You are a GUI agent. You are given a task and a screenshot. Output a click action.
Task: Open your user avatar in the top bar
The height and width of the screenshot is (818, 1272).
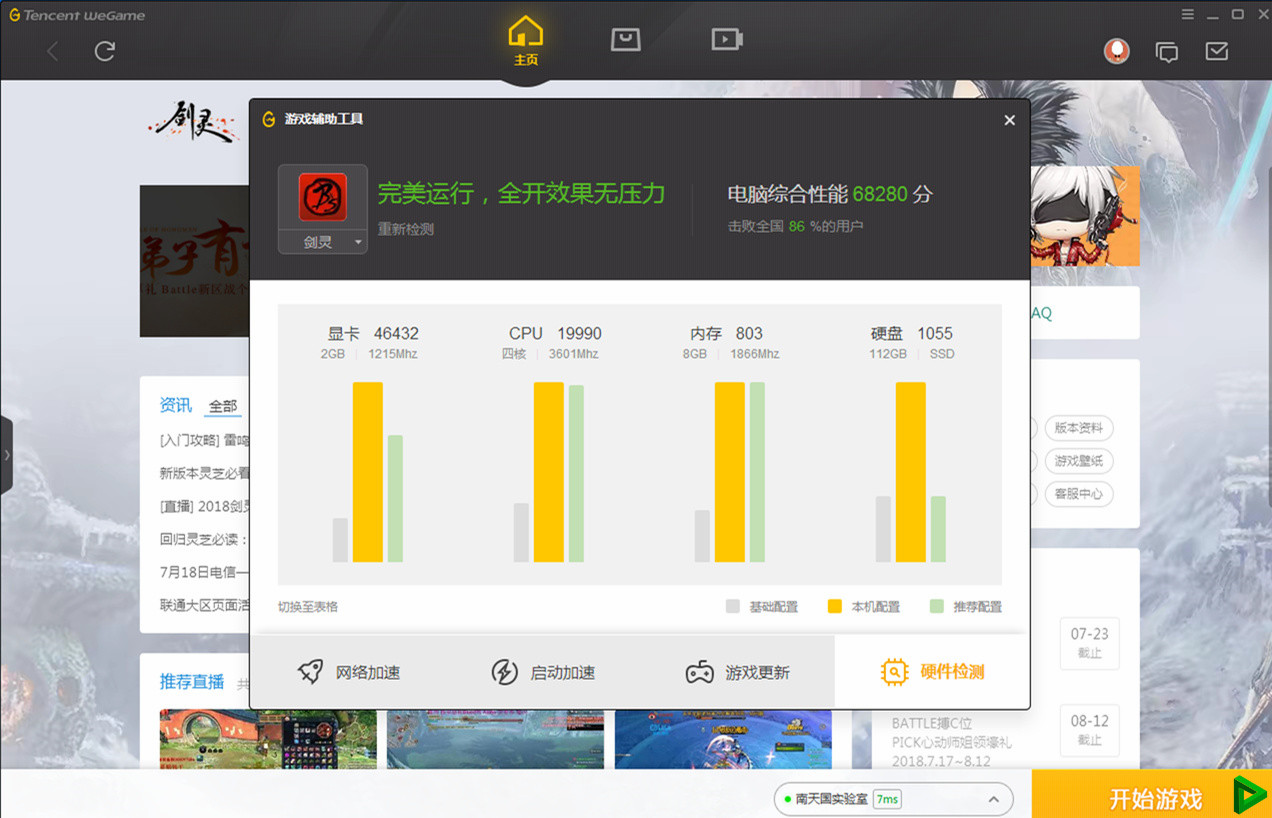pyautogui.click(x=1117, y=51)
